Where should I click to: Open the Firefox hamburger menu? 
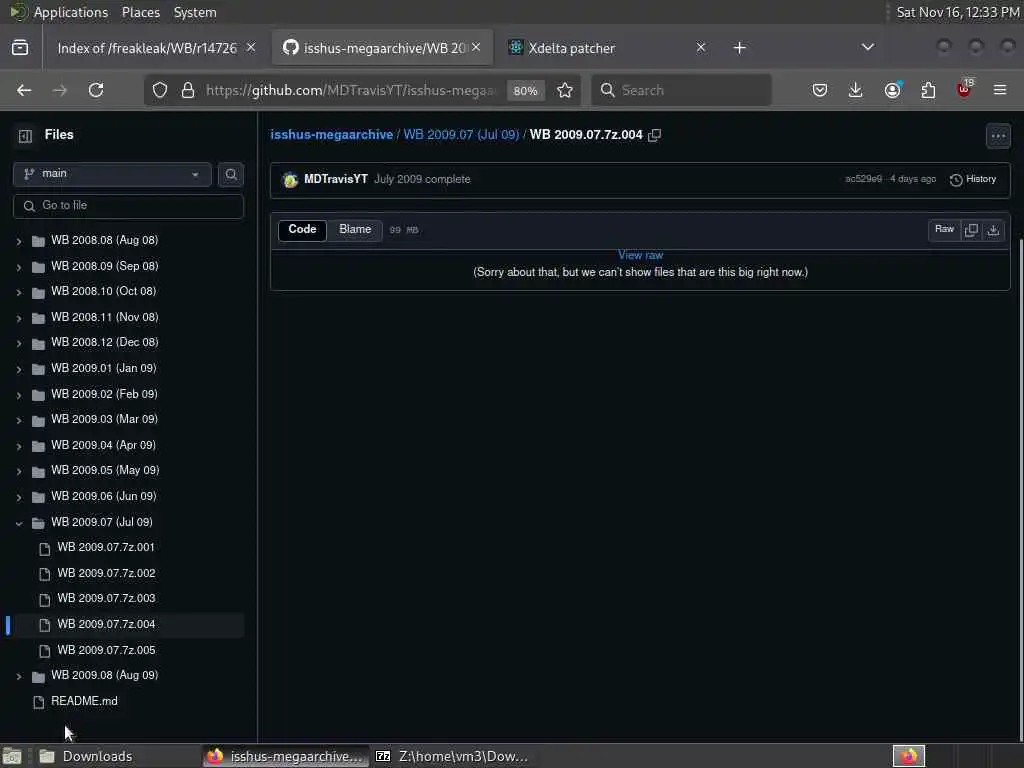coord(1000,90)
